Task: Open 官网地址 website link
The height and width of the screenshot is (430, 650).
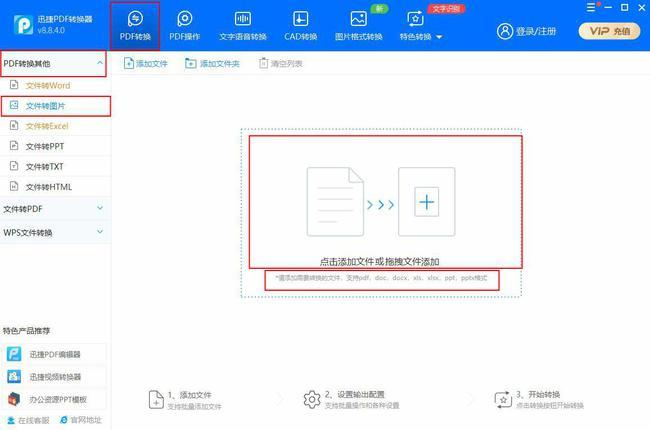Action: (x=81, y=420)
